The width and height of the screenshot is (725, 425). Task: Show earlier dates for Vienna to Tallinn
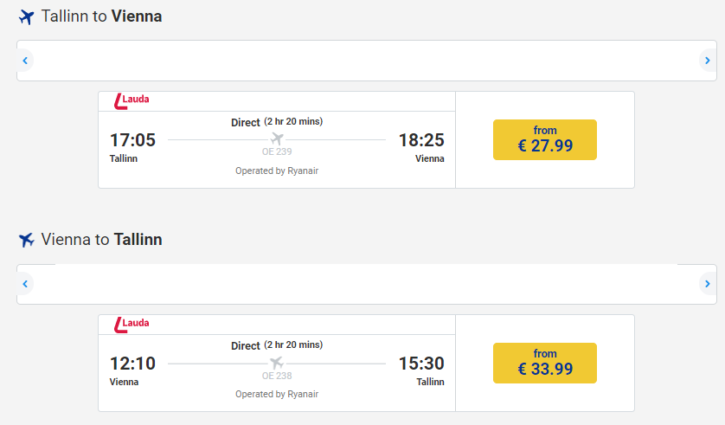pyautogui.click(x=25, y=284)
